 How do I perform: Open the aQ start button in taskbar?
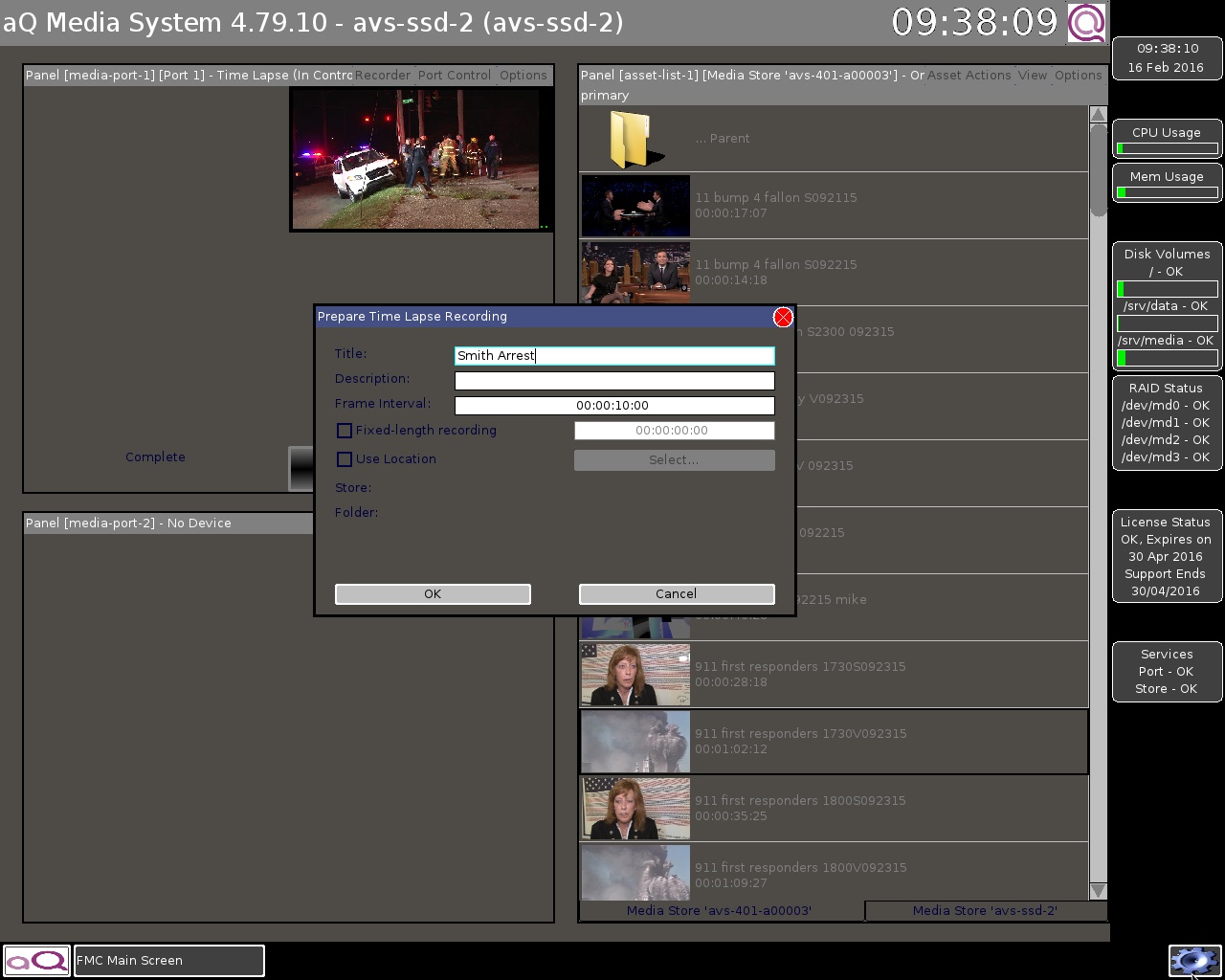point(36,961)
